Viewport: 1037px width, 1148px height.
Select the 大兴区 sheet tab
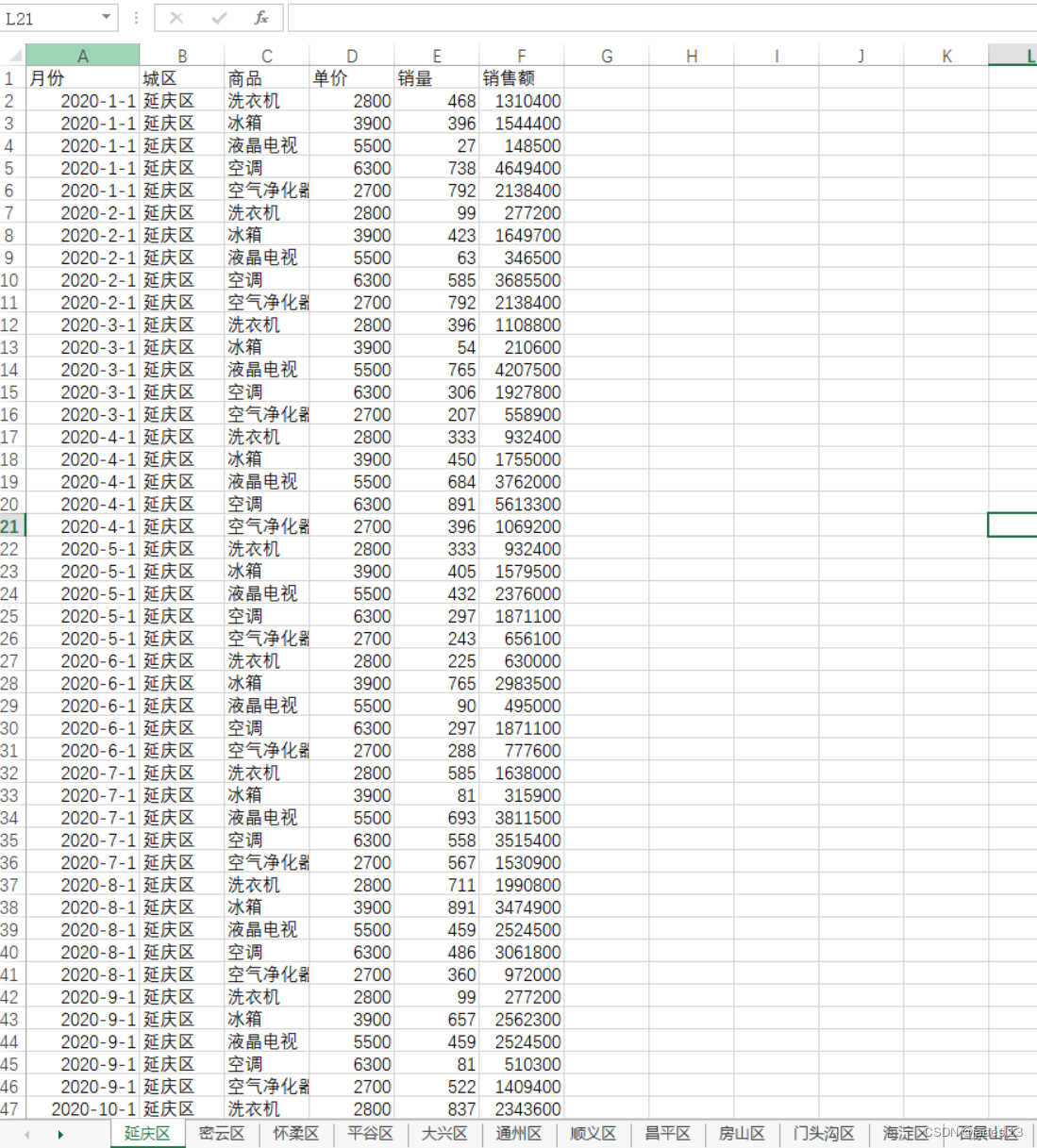point(443,1133)
